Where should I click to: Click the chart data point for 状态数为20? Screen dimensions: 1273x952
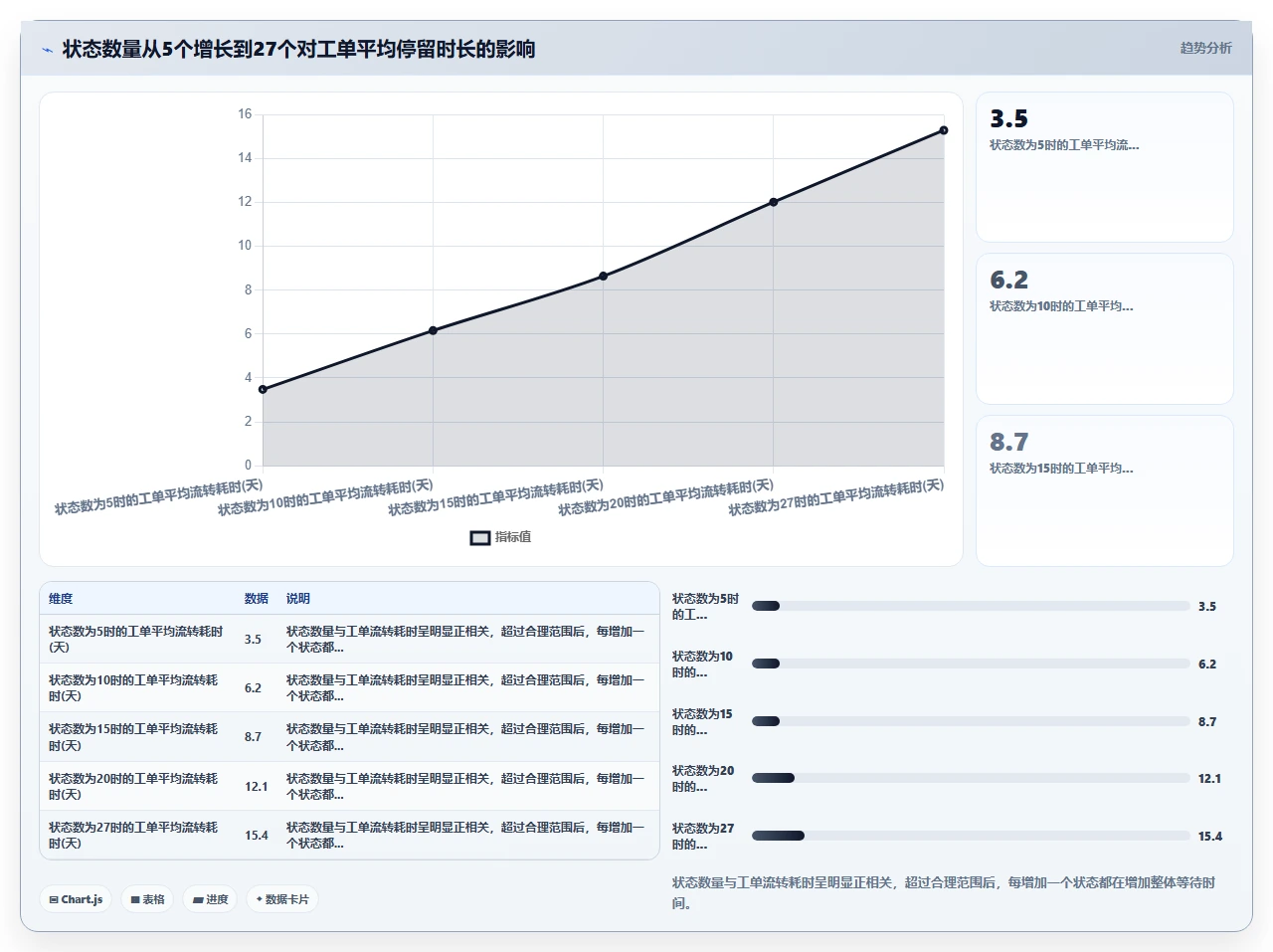[774, 202]
